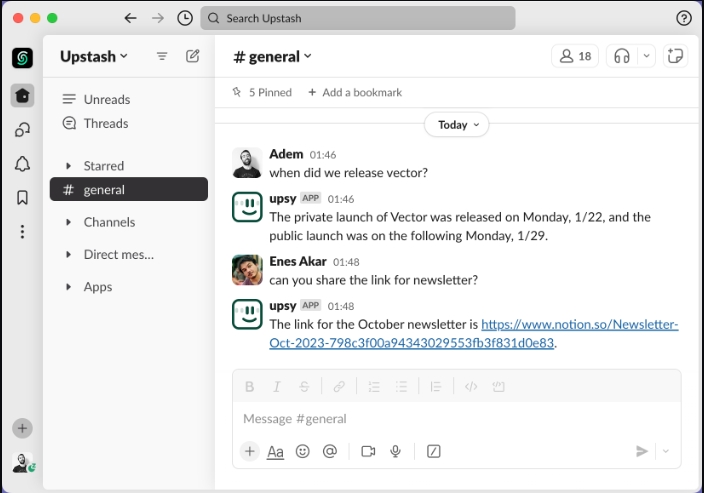The width and height of the screenshot is (704, 493).
Task: Open the emoji picker smiley icon
Action: point(303,451)
